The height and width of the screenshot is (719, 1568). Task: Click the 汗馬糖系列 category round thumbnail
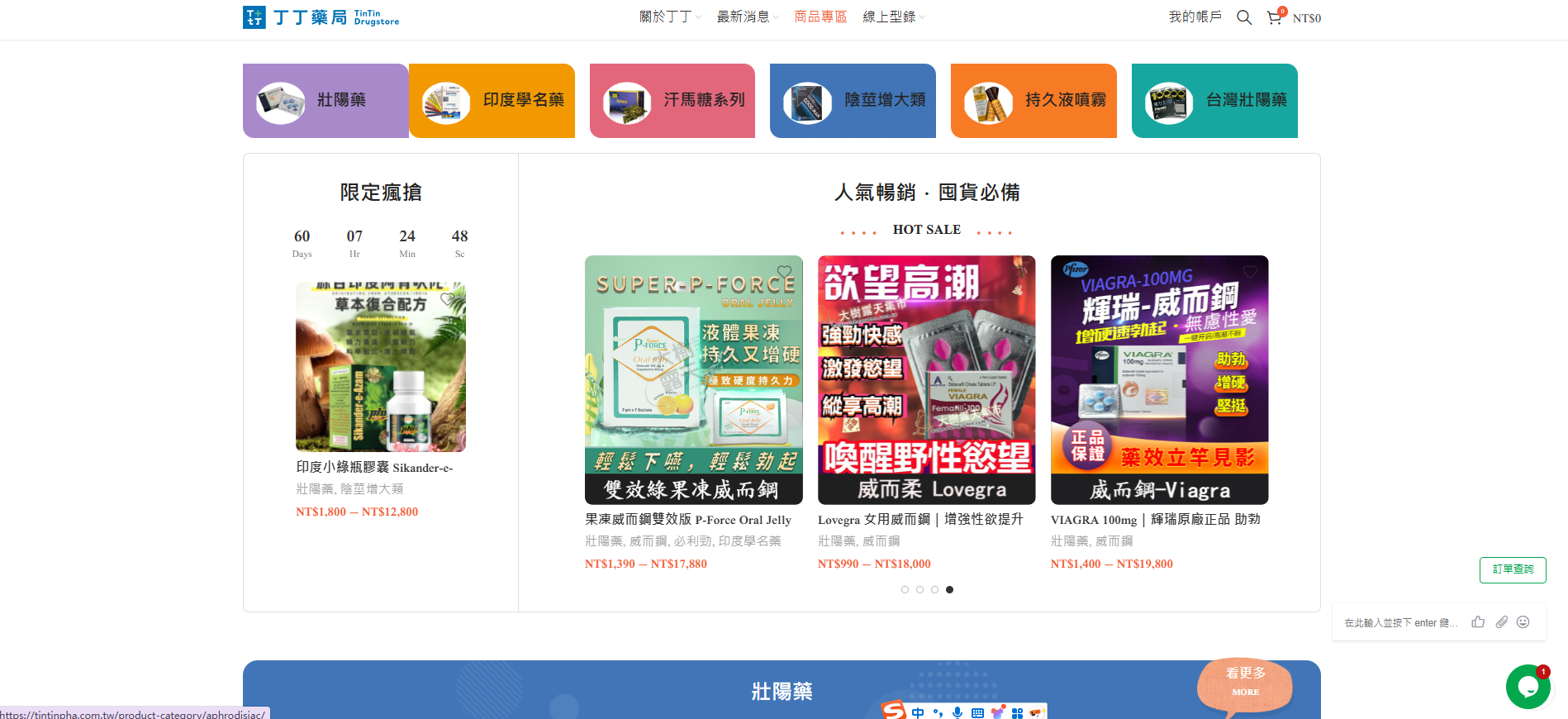[x=627, y=103]
